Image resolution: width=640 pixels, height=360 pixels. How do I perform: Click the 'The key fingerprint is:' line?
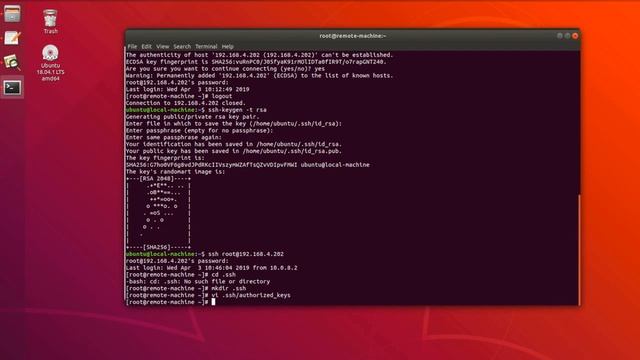(165, 158)
